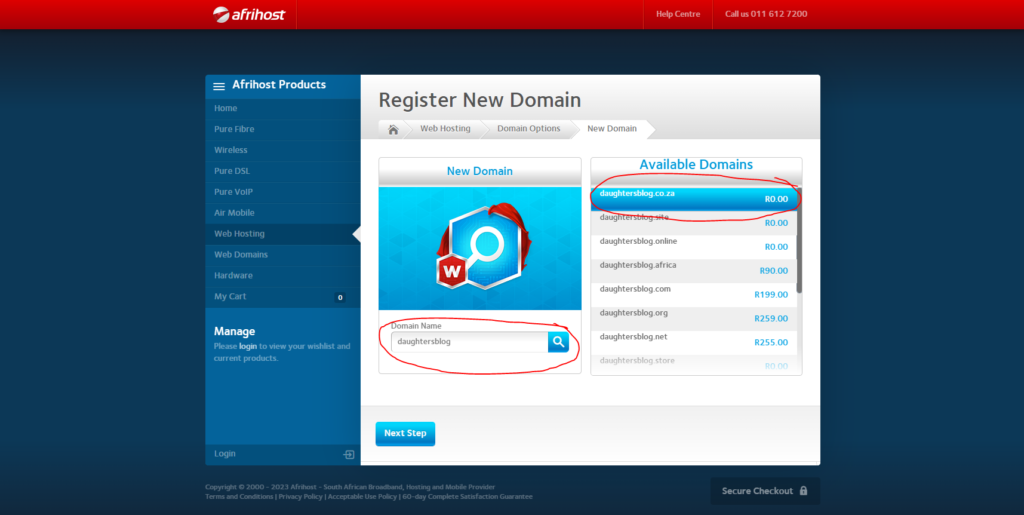Click the magnifier search icon beside domain field

point(558,342)
